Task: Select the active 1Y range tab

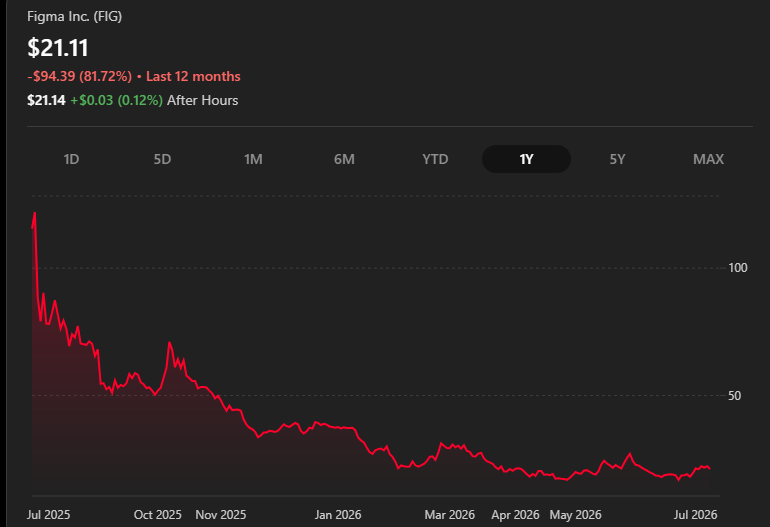Action: click(526, 159)
